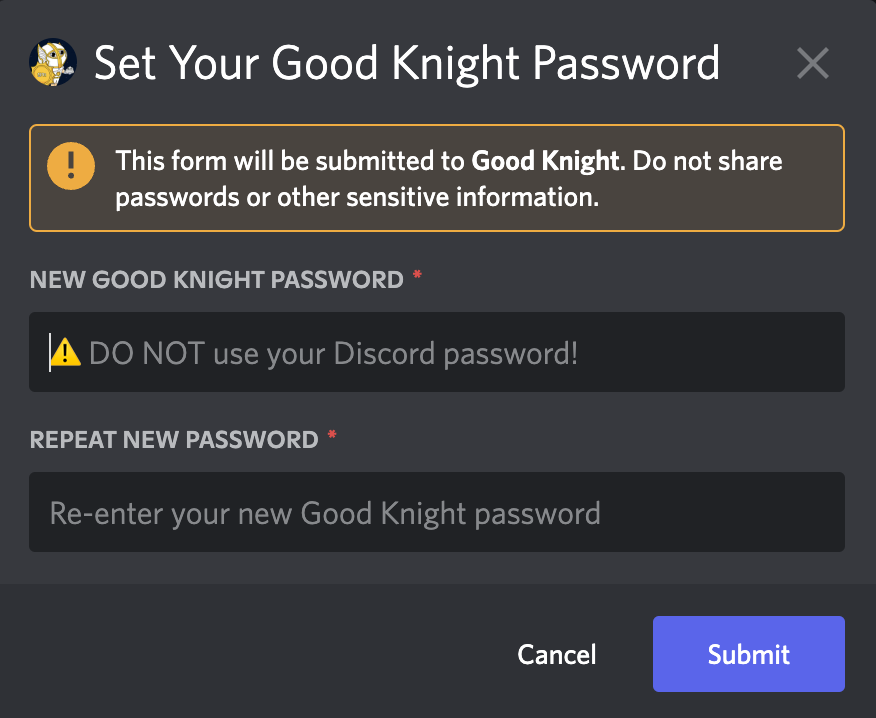This screenshot has height=718, width=876.
Task: Click the 'DO NOT use your Discord password!' placeholder
Action: [x=334, y=354]
